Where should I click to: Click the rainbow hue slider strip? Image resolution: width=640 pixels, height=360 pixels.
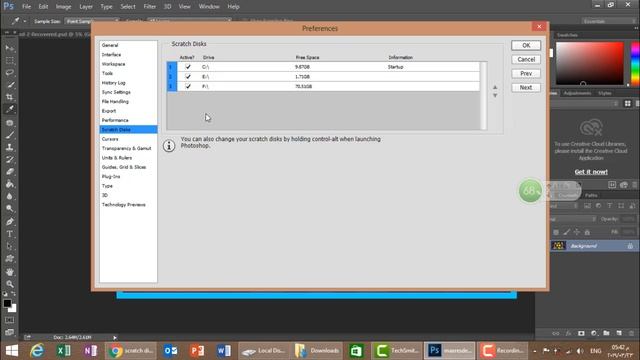coord(635,63)
